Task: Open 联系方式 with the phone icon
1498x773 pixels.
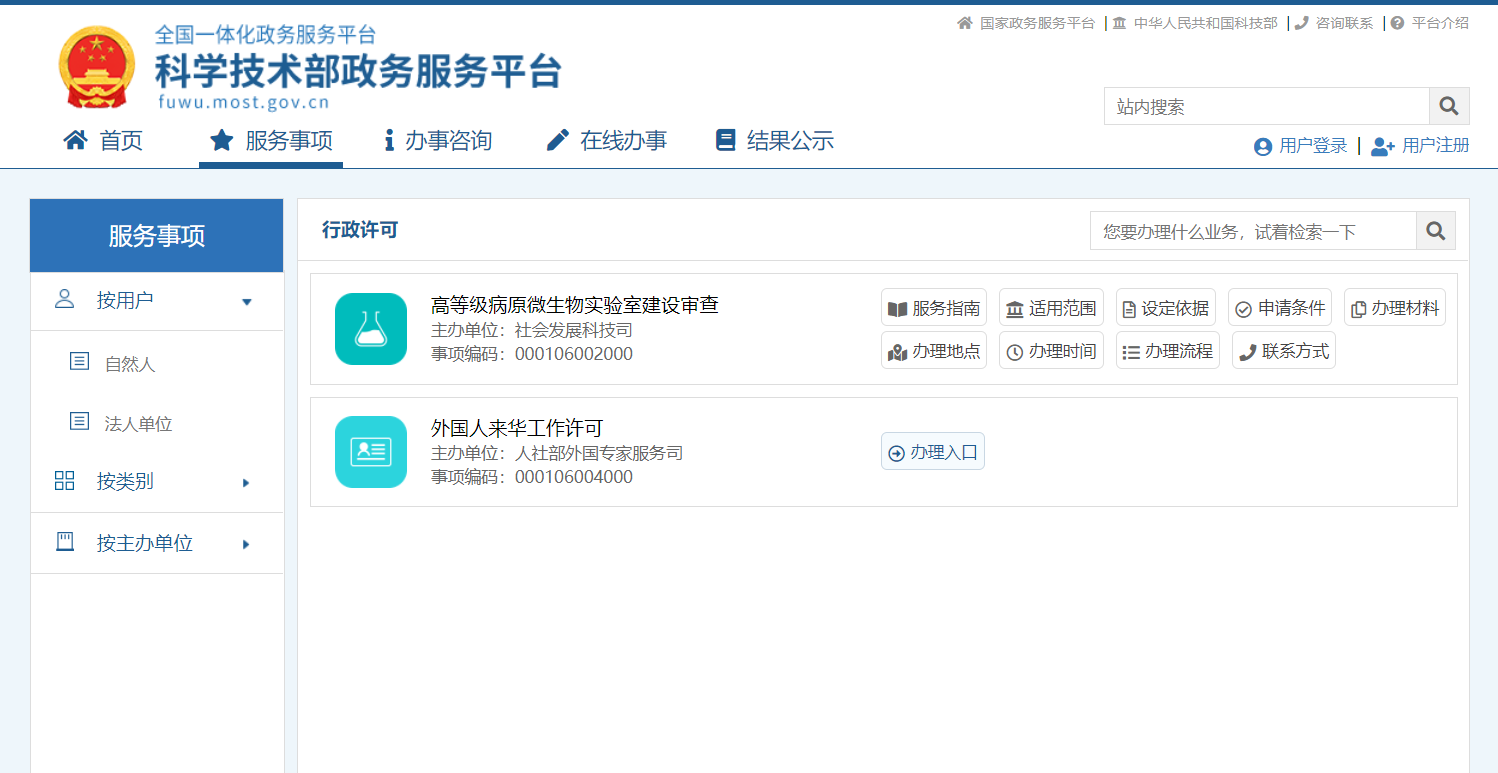Action: pos(1283,351)
